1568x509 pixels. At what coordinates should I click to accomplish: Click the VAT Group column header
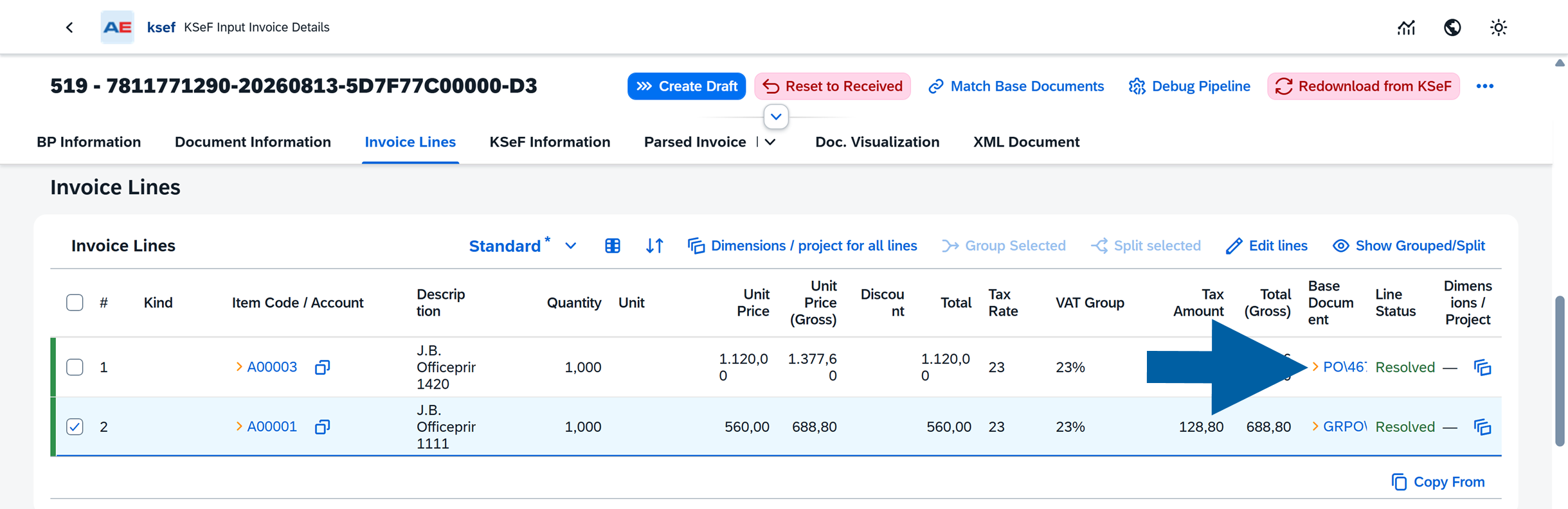click(1089, 302)
